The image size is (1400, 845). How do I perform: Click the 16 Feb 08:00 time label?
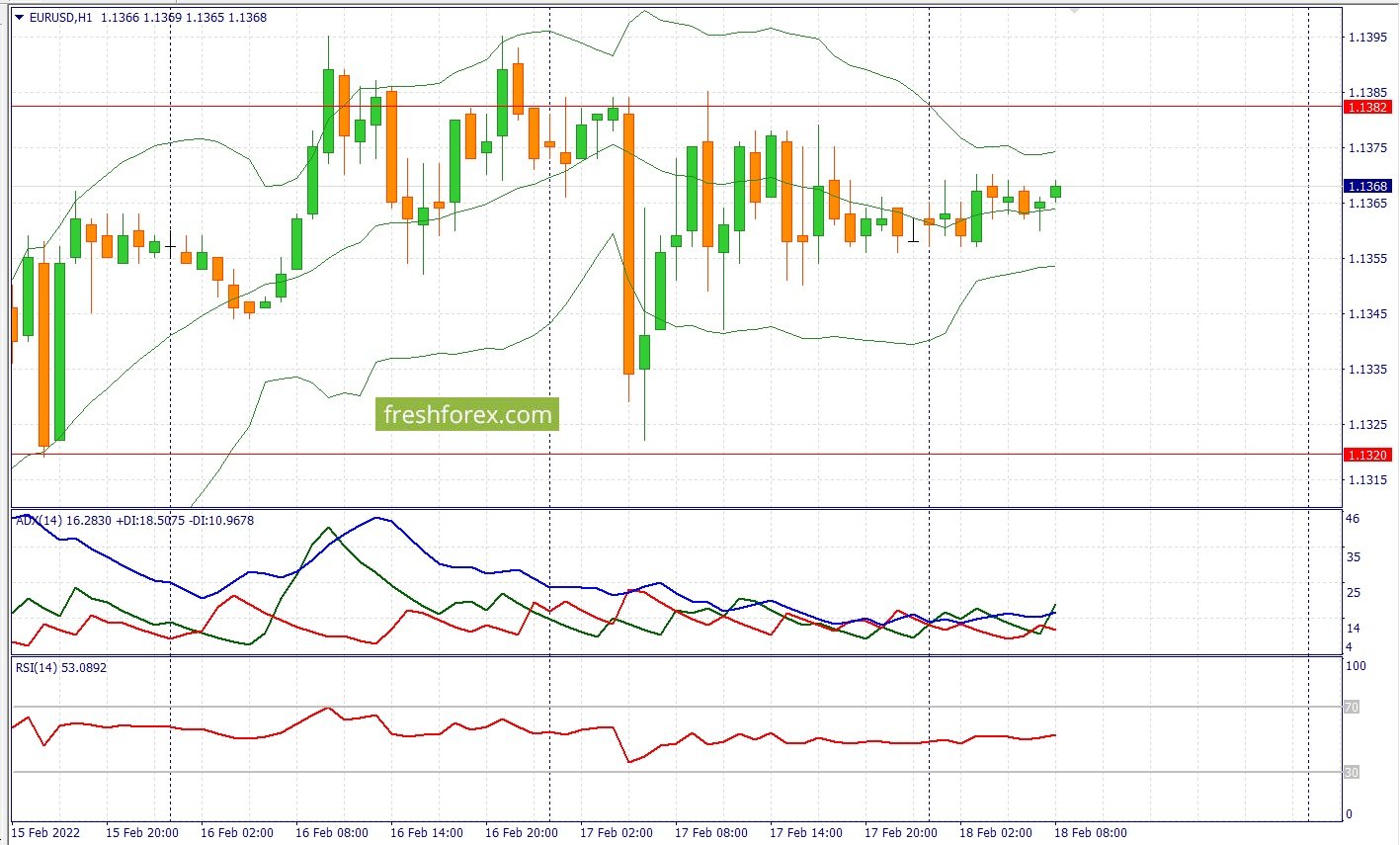(332, 832)
